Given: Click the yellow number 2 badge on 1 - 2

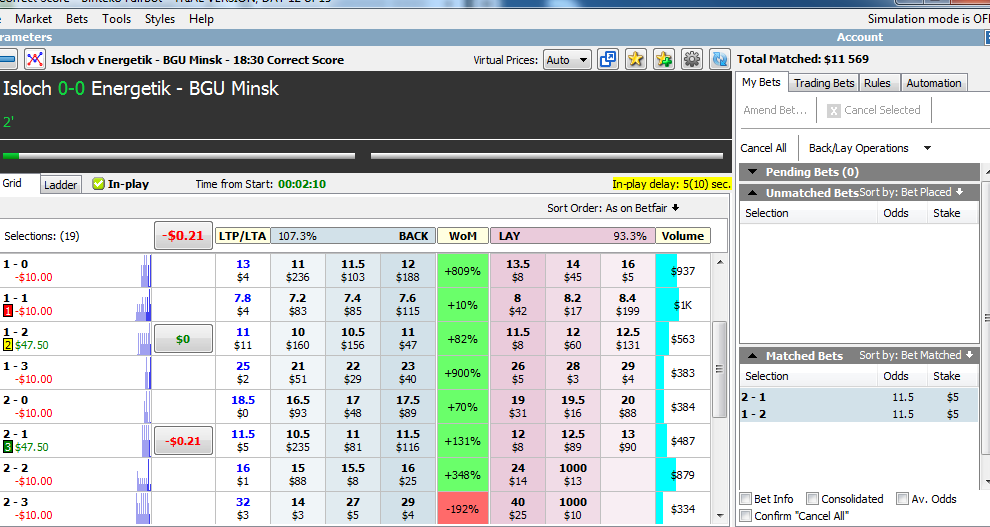Looking at the screenshot, I should [8, 345].
